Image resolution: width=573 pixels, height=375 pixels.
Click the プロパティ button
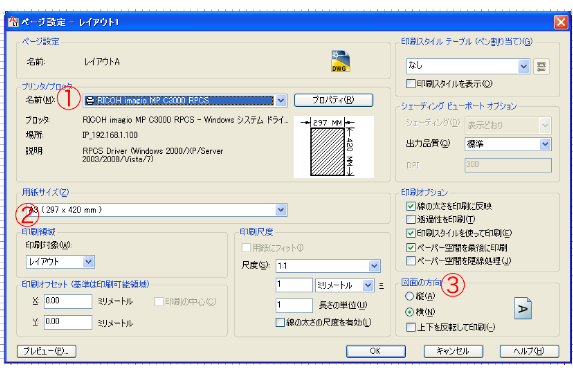pos(333,100)
